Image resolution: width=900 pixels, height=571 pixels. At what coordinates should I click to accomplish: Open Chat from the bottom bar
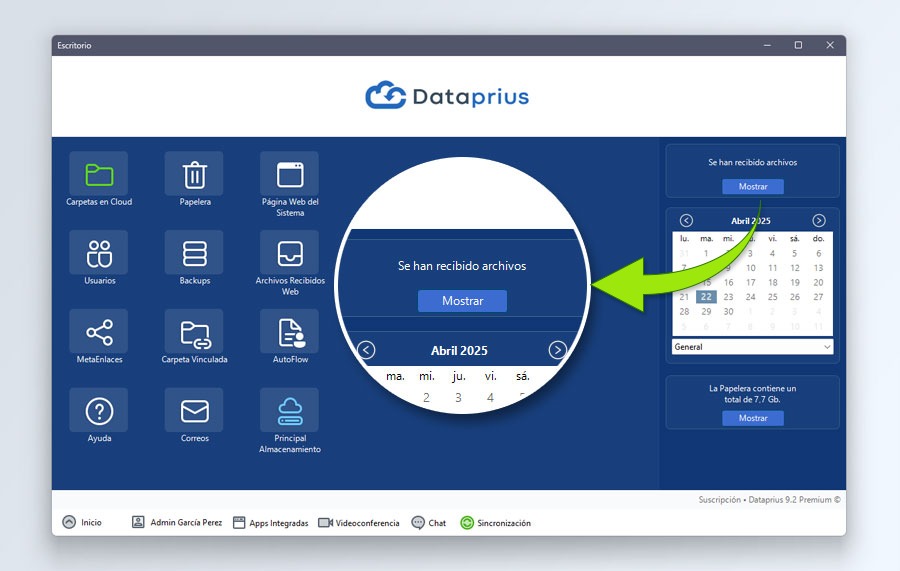[x=429, y=523]
